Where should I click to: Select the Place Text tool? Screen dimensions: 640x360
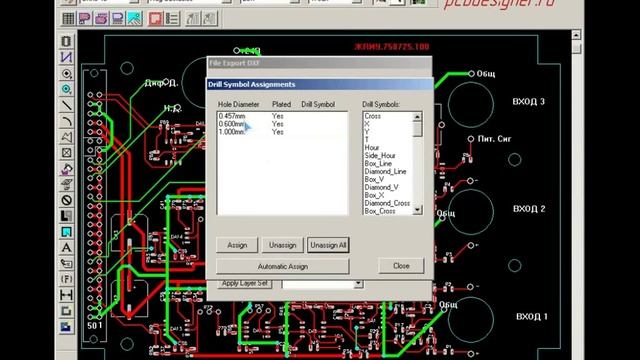coord(67,247)
